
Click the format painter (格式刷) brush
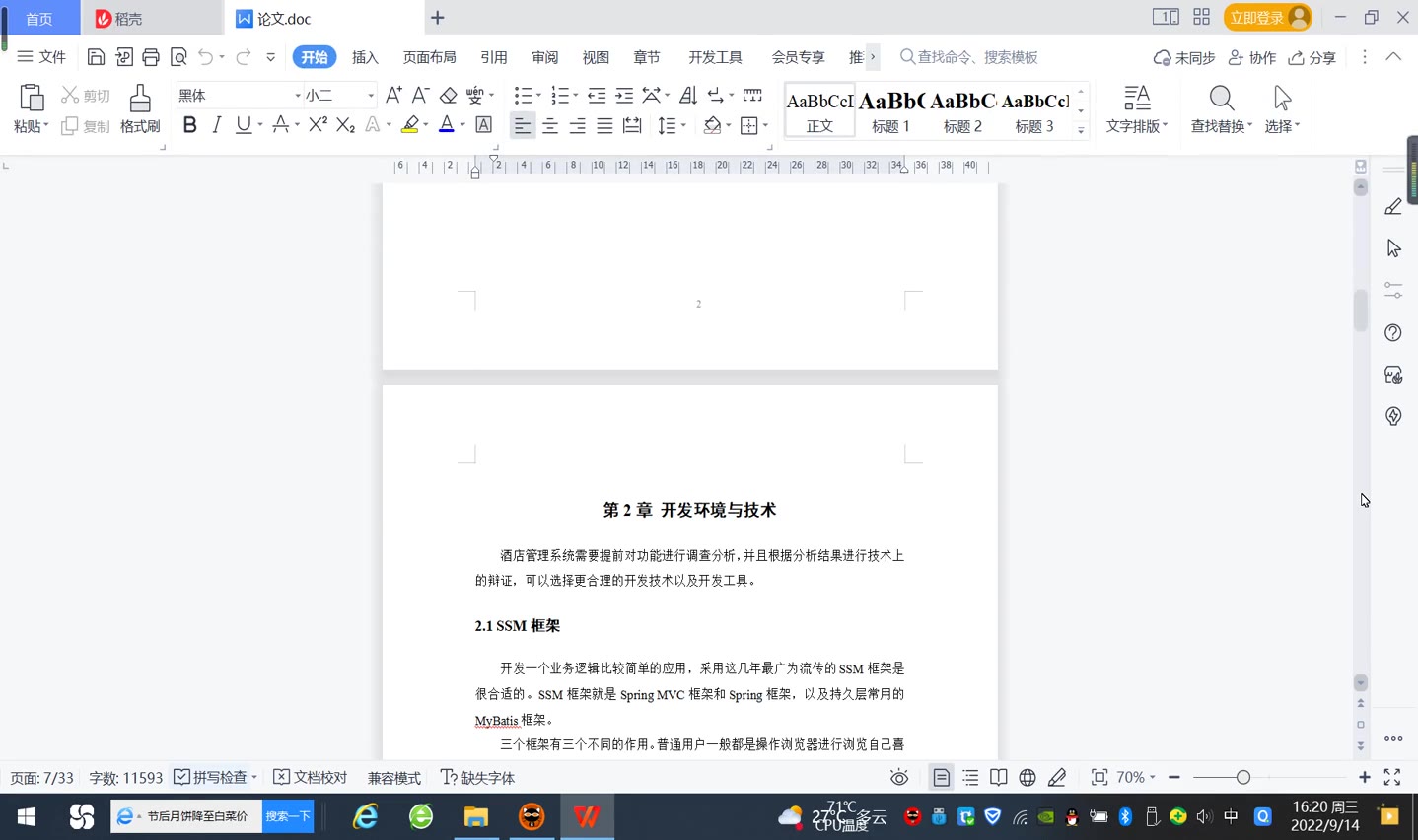point(140,108)
